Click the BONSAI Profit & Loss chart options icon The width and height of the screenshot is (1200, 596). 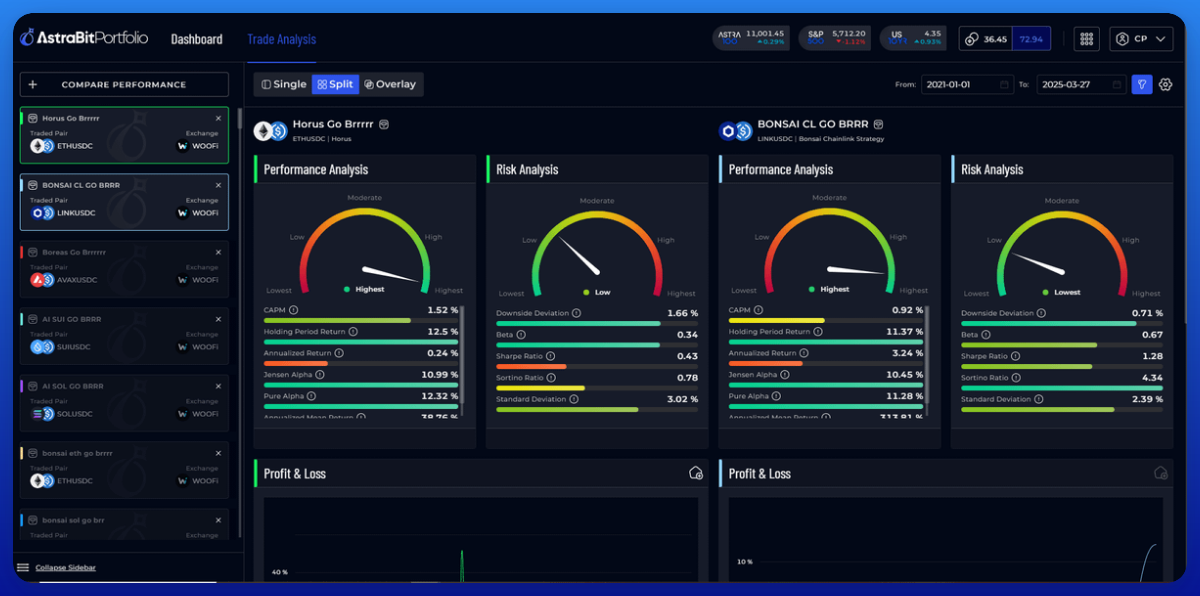point(1161,473)
